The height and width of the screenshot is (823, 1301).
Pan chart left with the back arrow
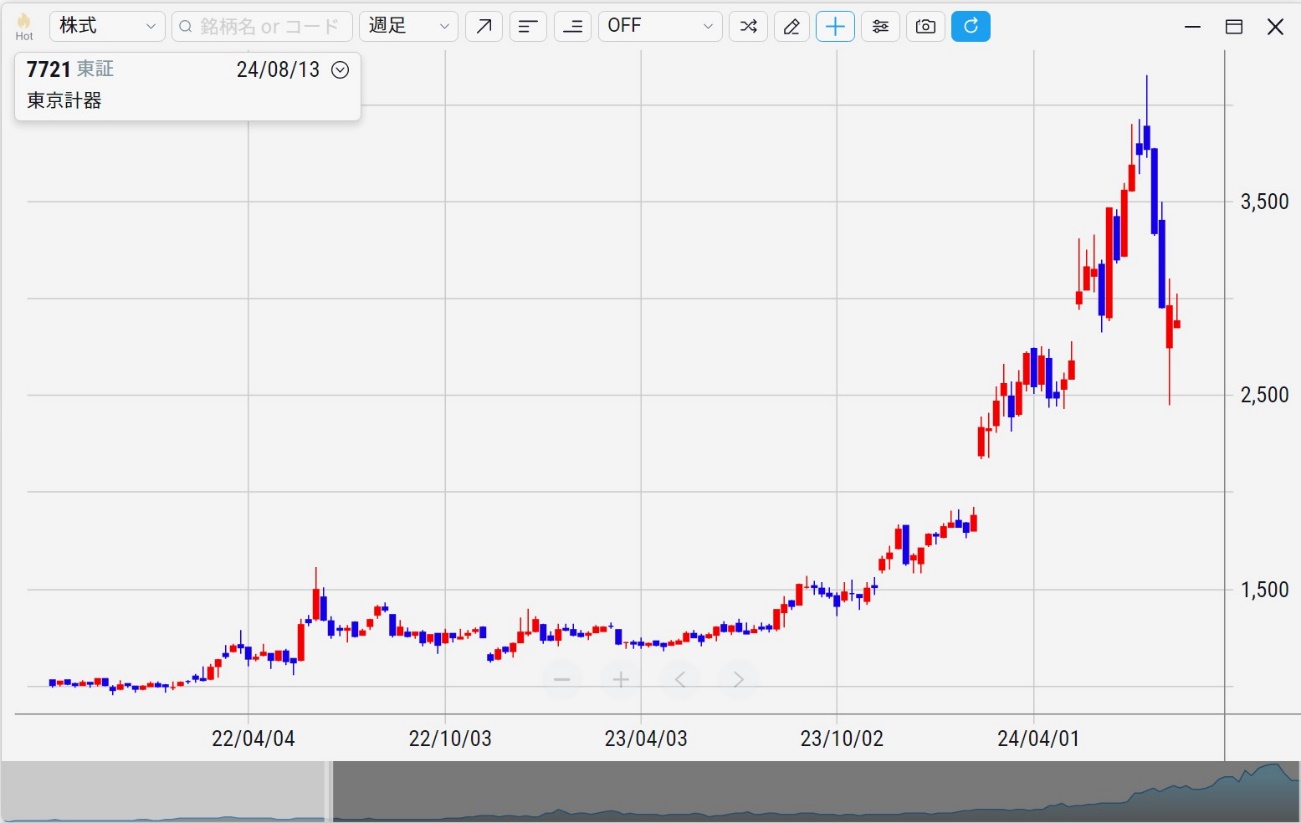tap(680, 680)
